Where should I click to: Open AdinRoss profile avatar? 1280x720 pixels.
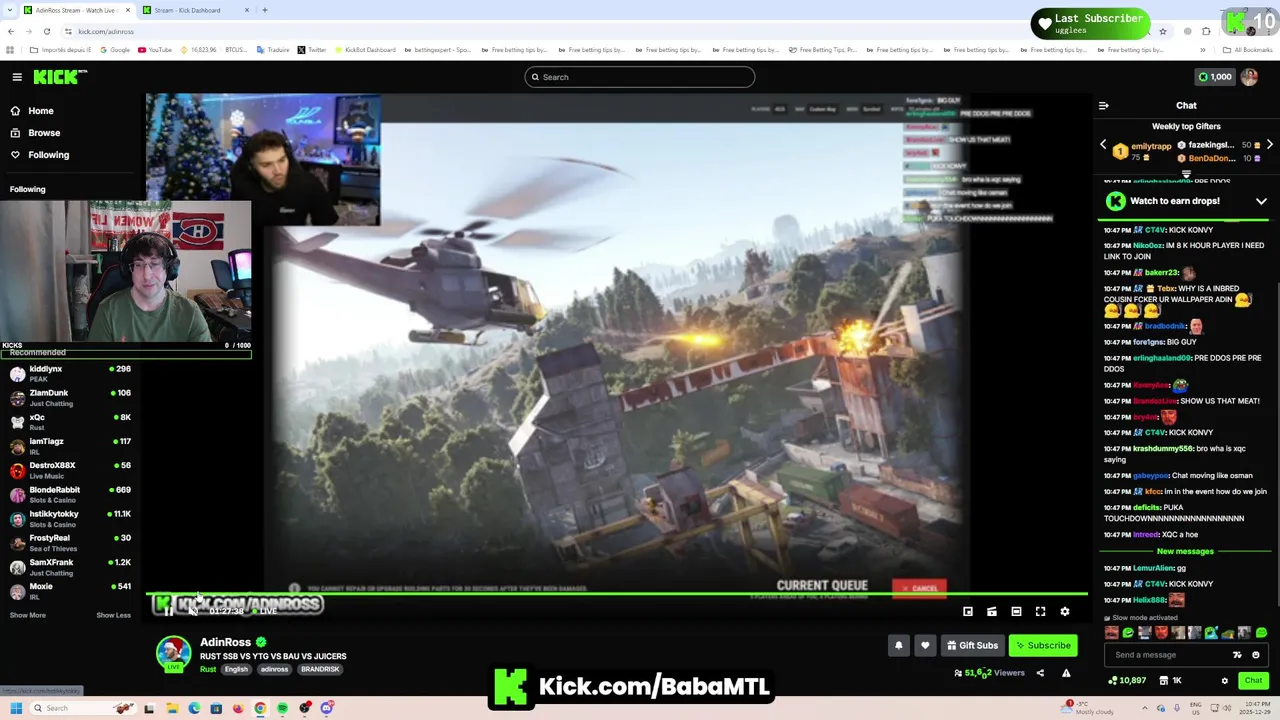click(173, 653)
